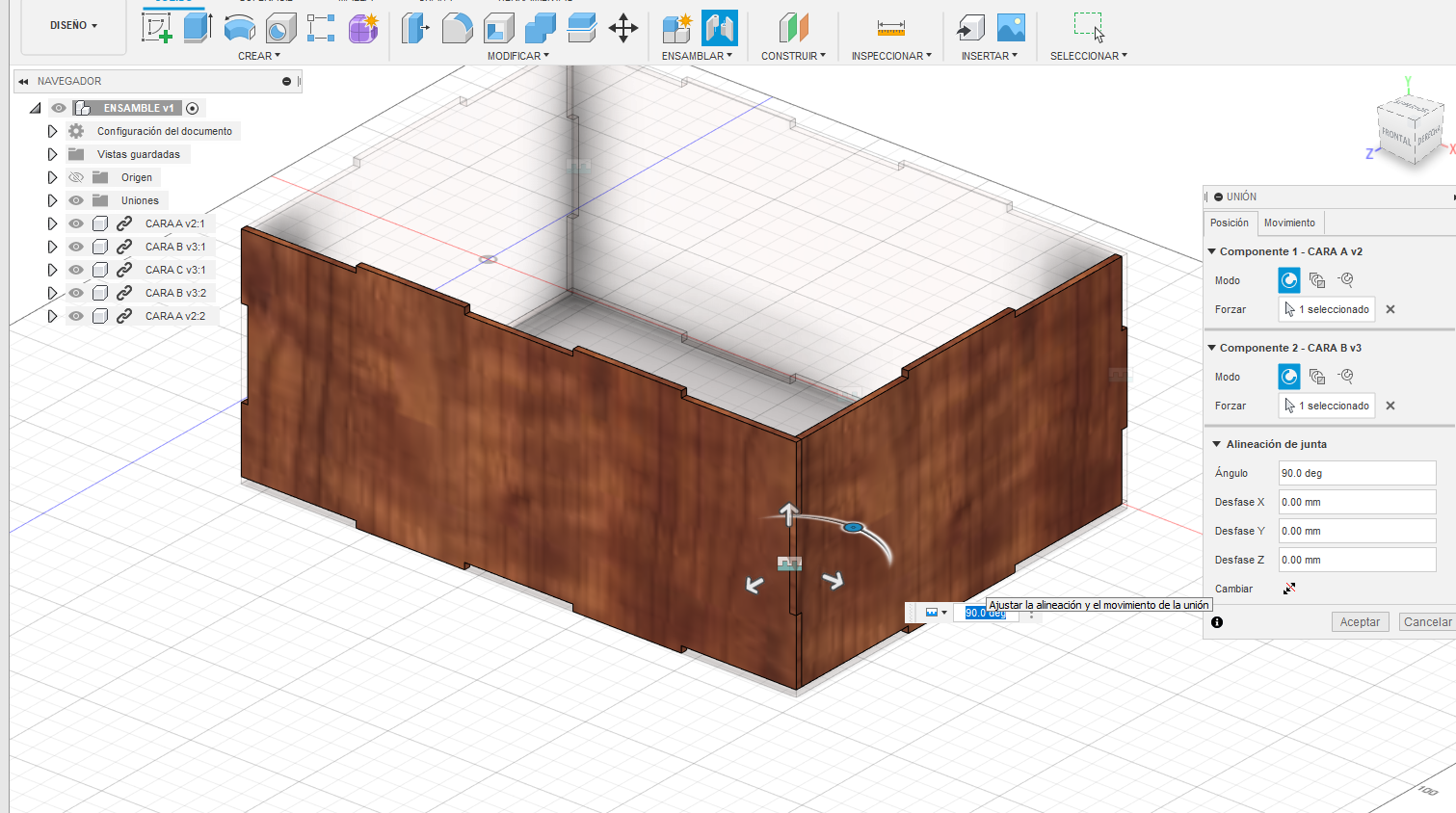The height and width of the screenshot is (813, 1456).
Task: Choose simple mode for Componente 1
Action: [1289, 280]
